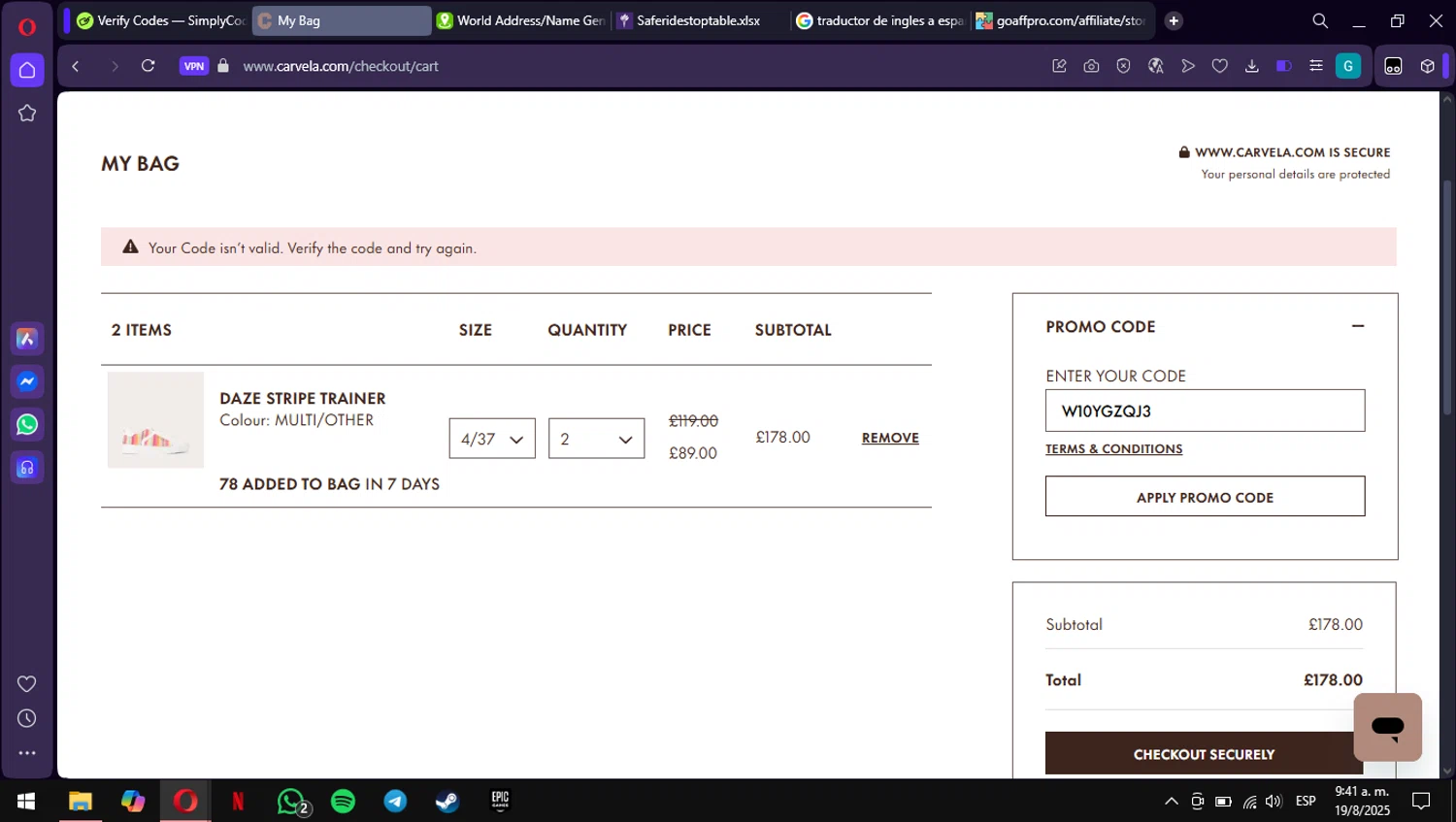Viewport: 1456px width, 822px height.
Task: Open Easy Setup sliders icon
Action: pyautogui.click(x=1316, y=66)
